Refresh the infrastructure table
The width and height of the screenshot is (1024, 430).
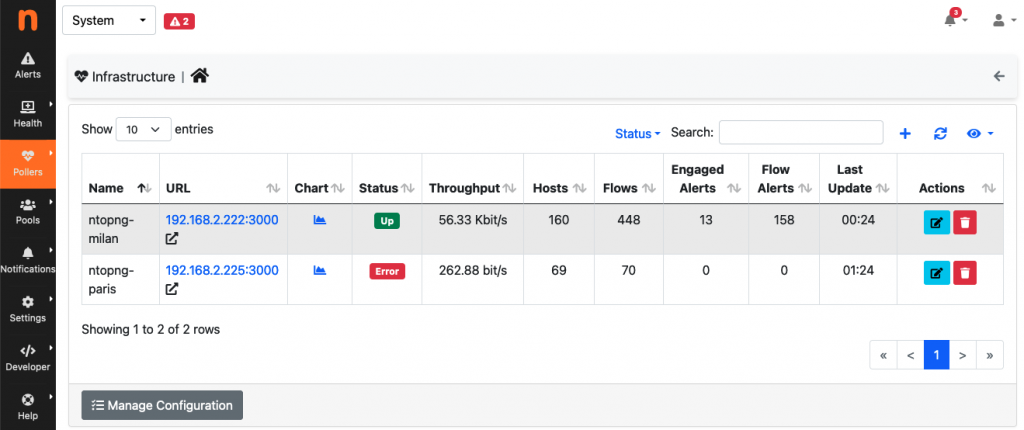940,133
